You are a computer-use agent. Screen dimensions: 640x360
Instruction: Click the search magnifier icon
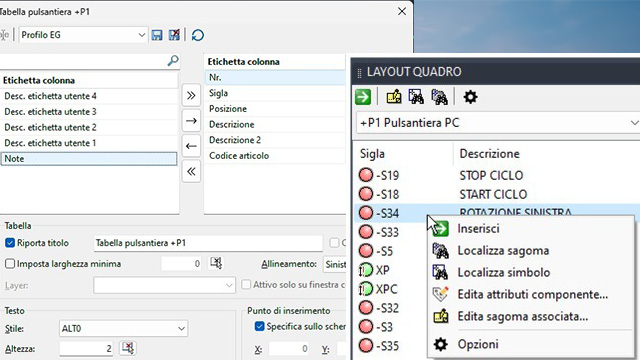pos(173,61)
